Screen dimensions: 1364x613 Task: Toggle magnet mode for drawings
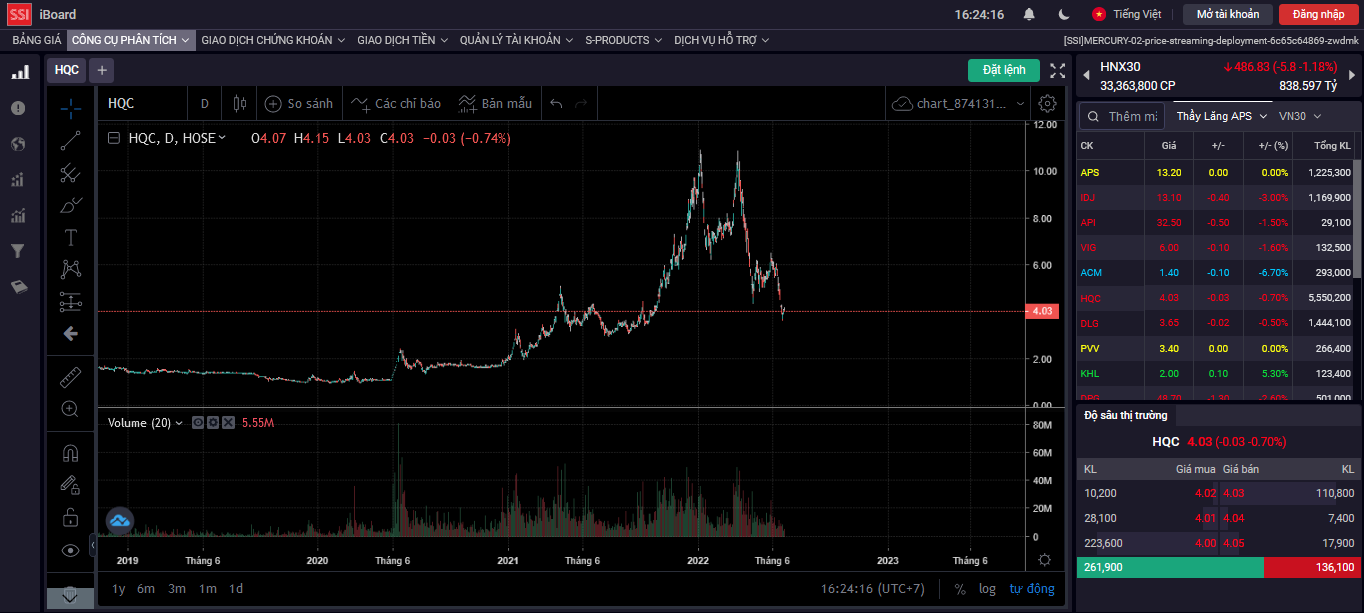70,453
